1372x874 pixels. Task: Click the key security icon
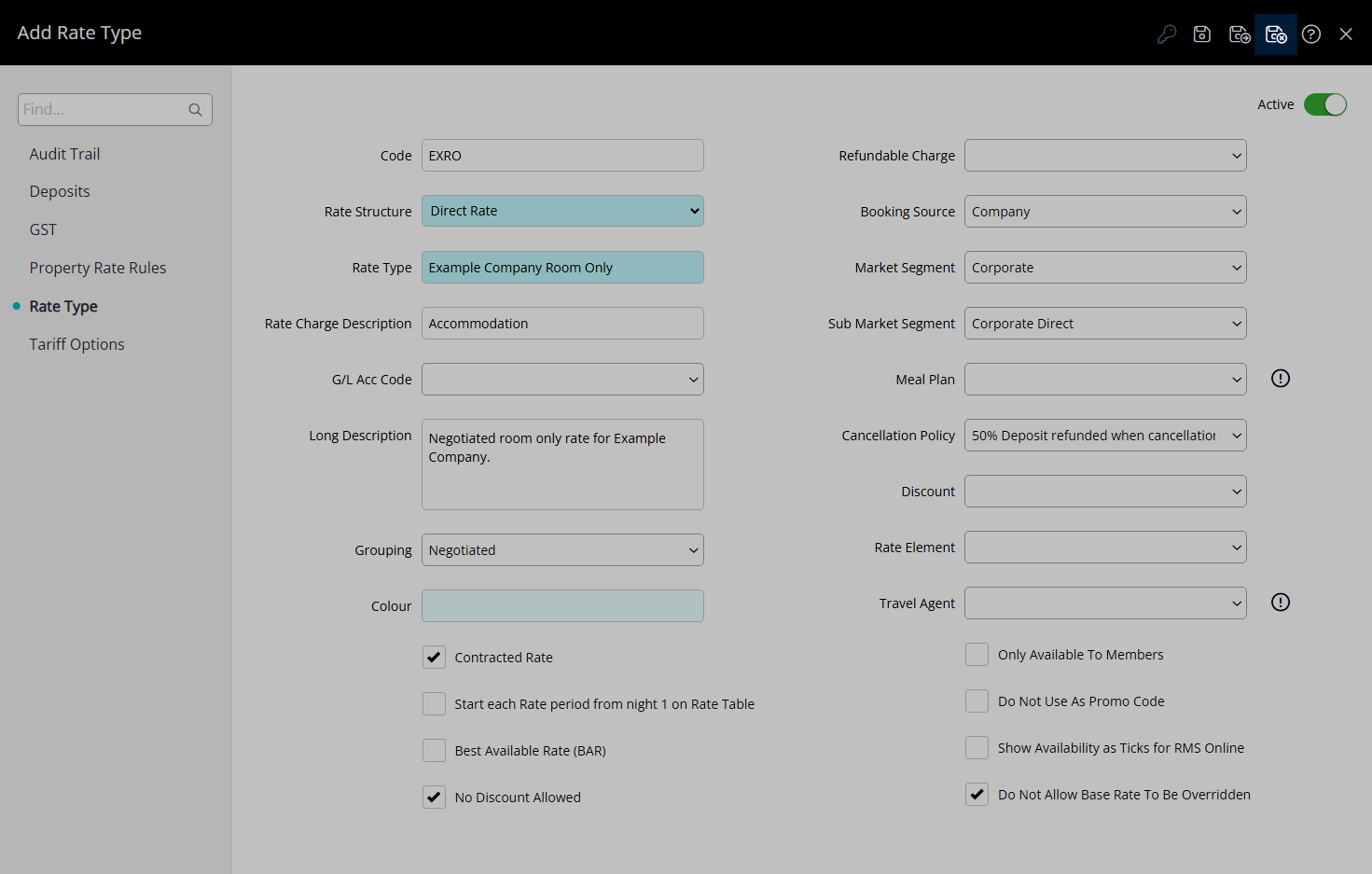click(x=1167, y=35)
